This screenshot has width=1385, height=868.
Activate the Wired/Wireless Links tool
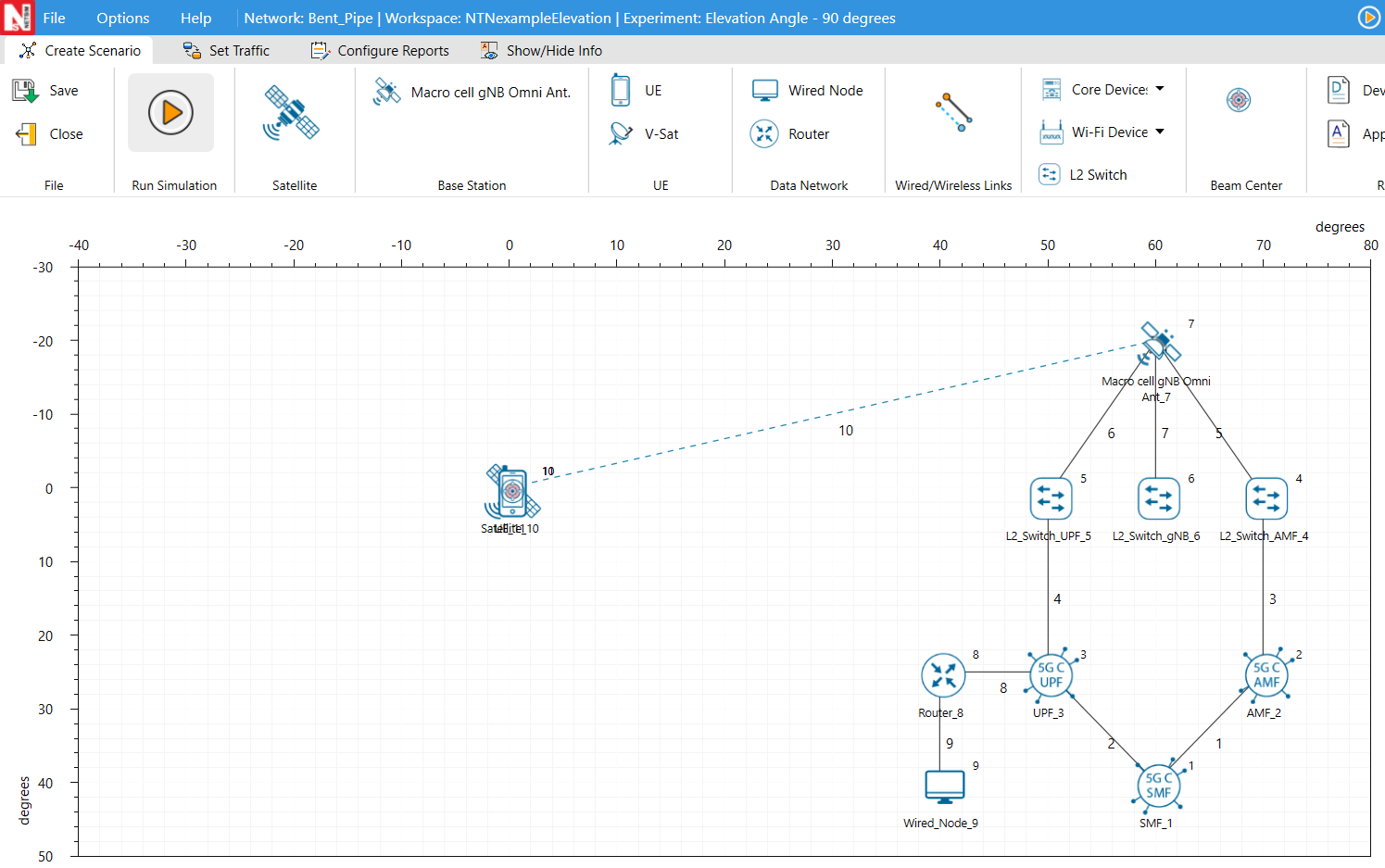[953, 113]
